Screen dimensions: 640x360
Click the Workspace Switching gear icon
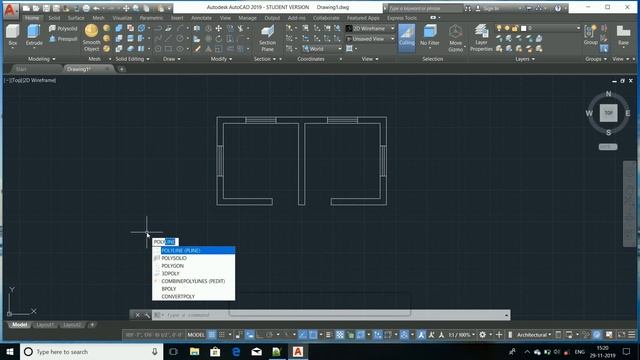(x=482, y=335)
